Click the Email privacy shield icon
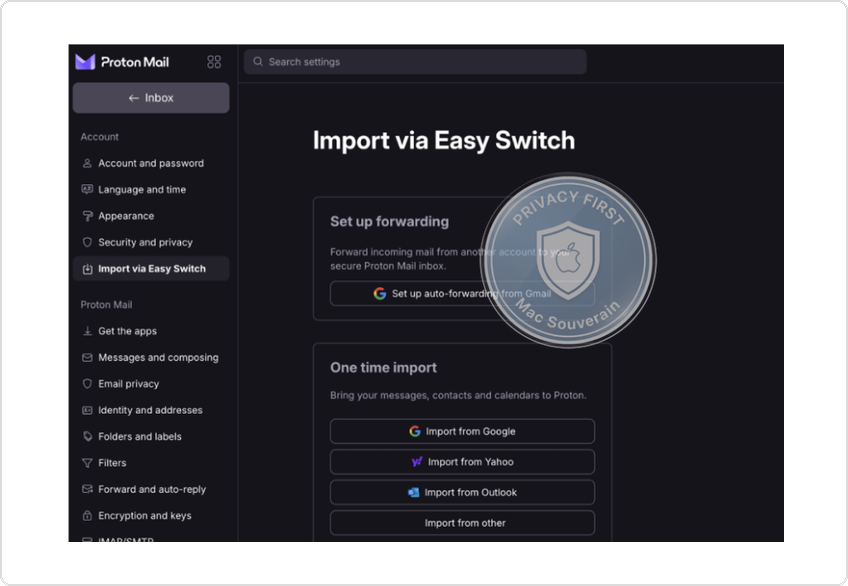848x586 pixels. [87, 384]
